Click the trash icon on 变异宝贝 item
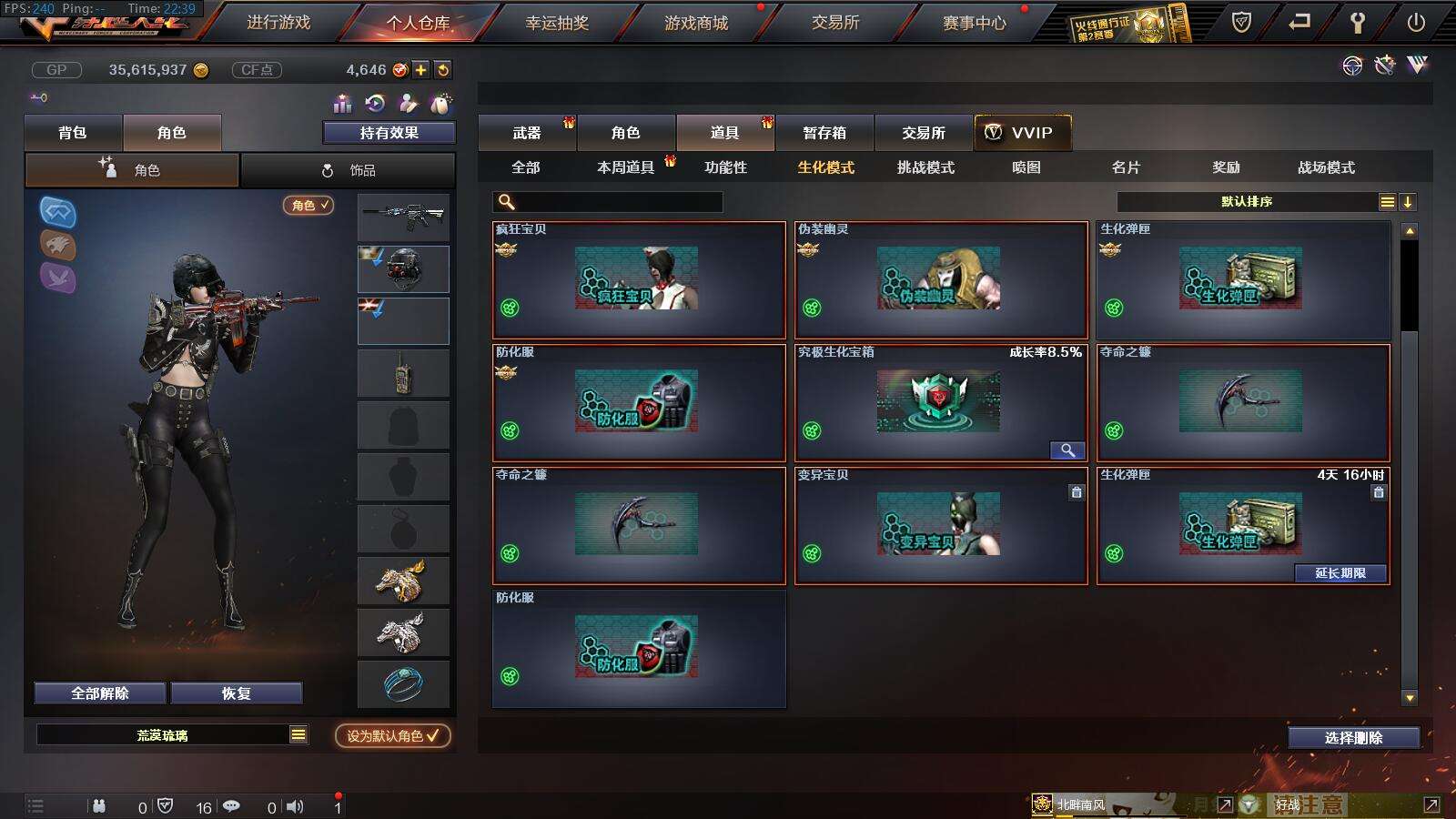The height and width of the screenshot is (819, 1456). 1077,492
